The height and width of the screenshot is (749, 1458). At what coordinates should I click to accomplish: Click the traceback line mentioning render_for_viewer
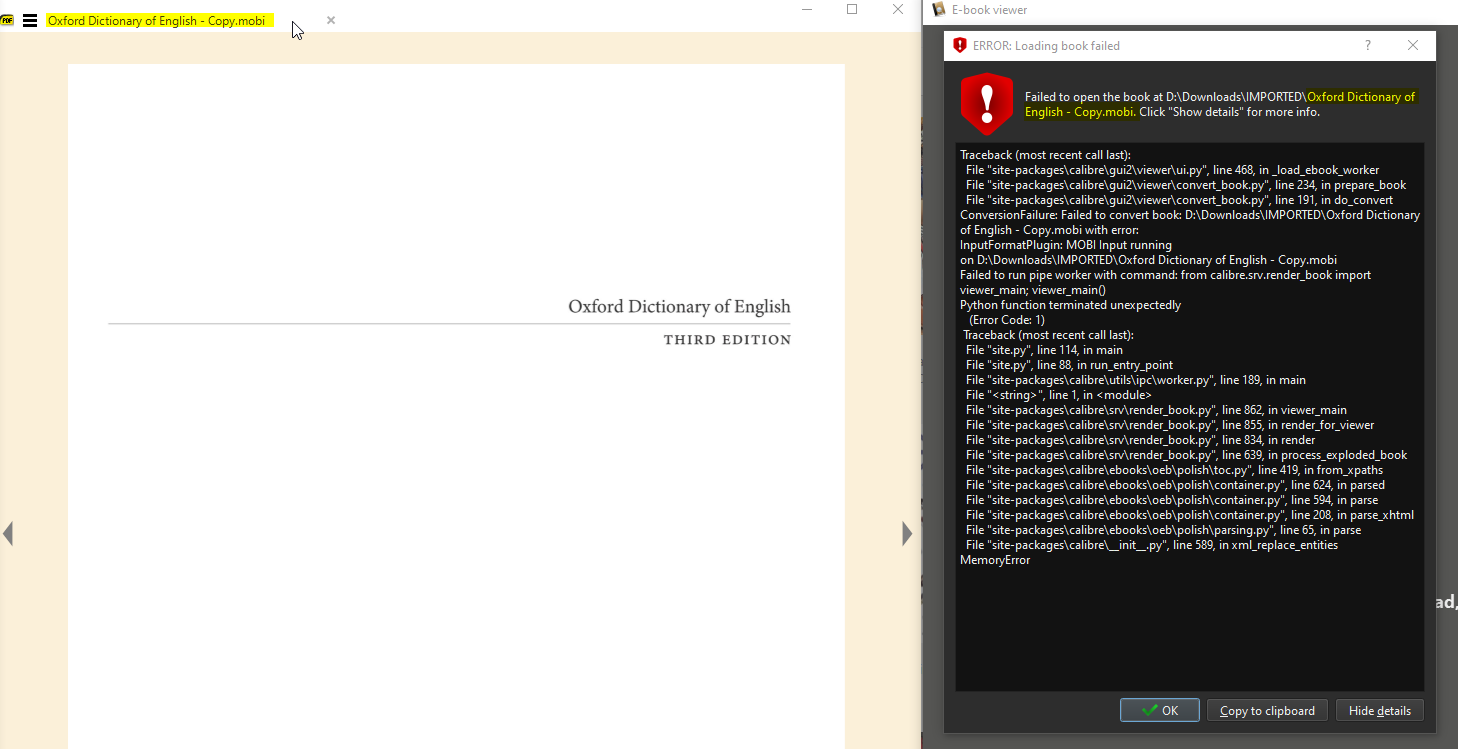(x=1170, y=425)
